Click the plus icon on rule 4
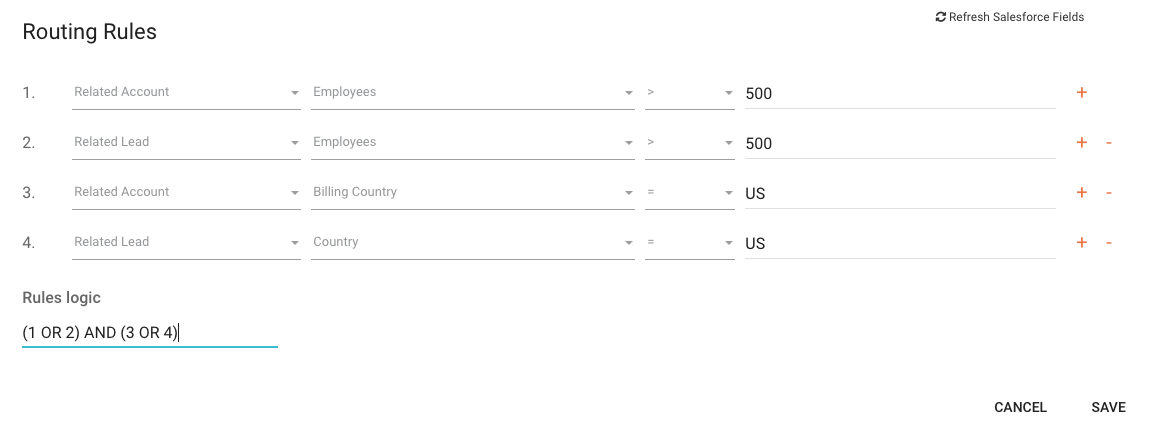Viewport: 1156px width, 424px height. point(1081,243)
